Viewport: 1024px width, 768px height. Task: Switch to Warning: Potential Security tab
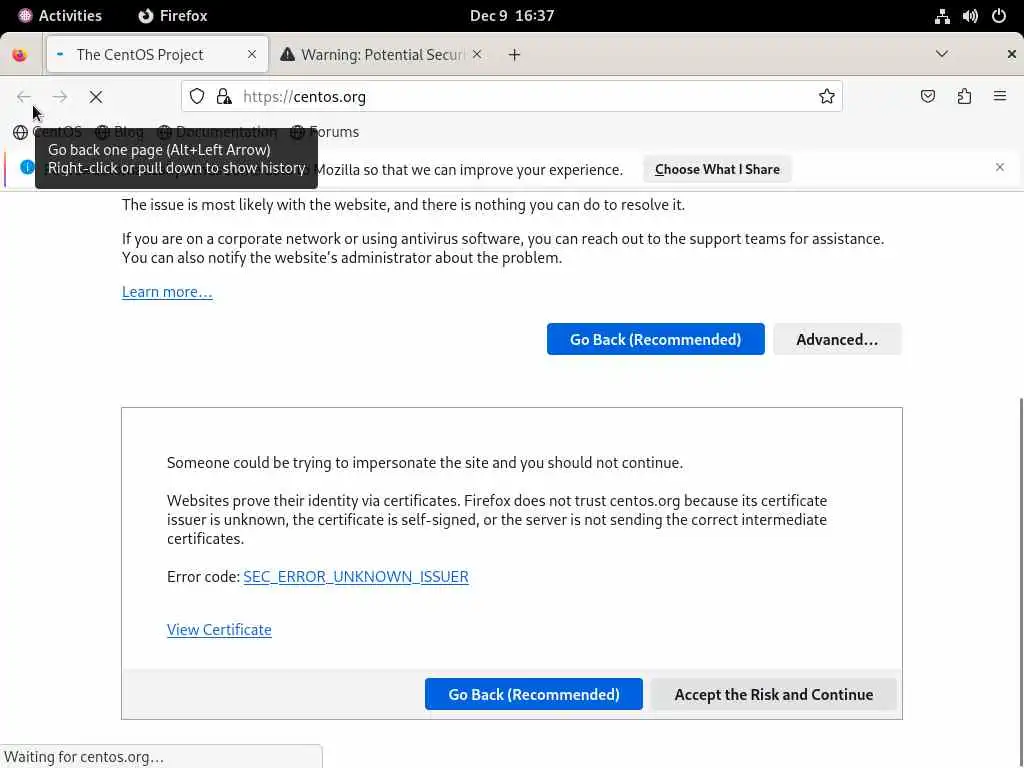click(x=382, y=54)
